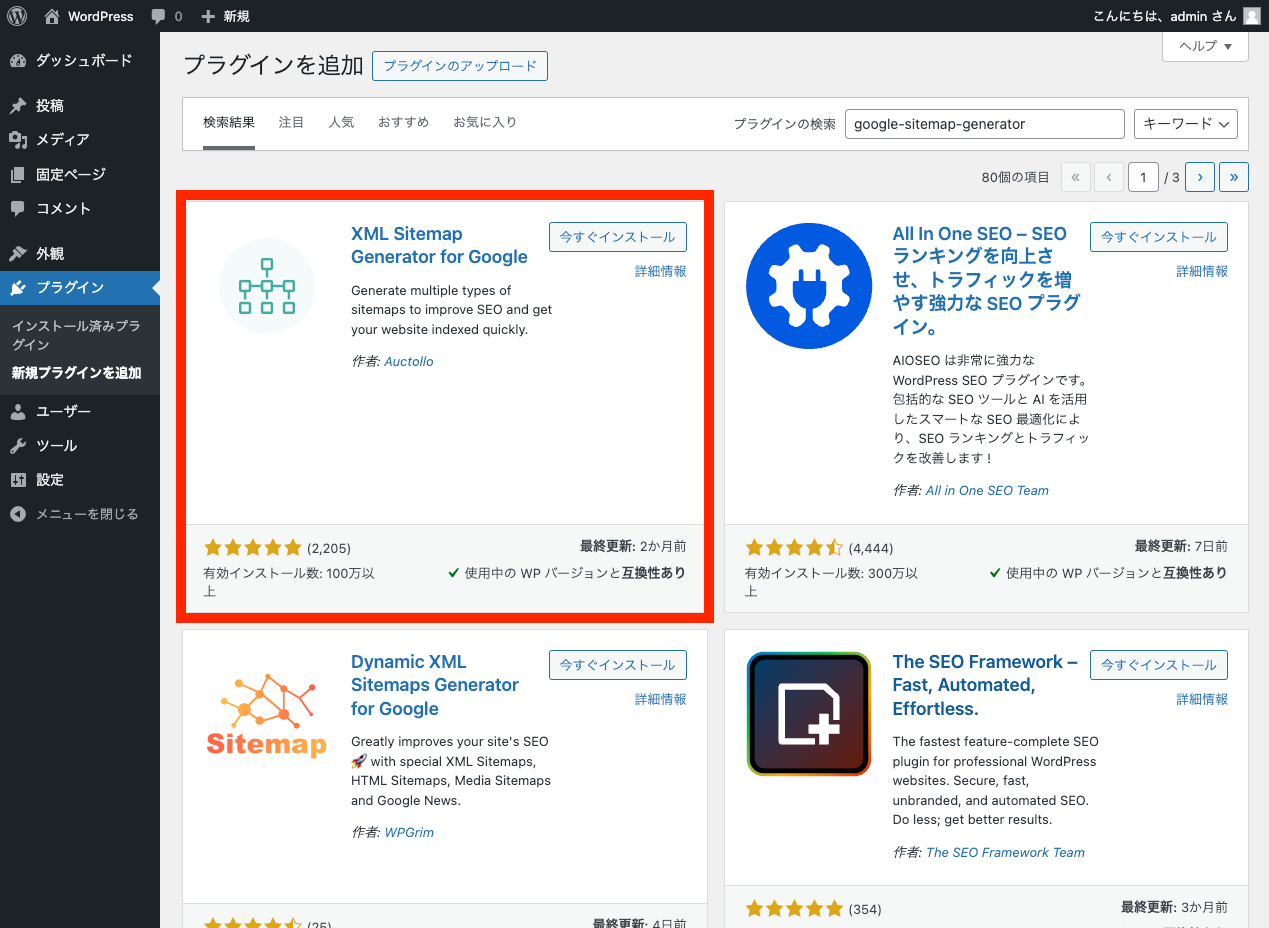Click the WordPress logo icon in admin bar

[17, 16]
